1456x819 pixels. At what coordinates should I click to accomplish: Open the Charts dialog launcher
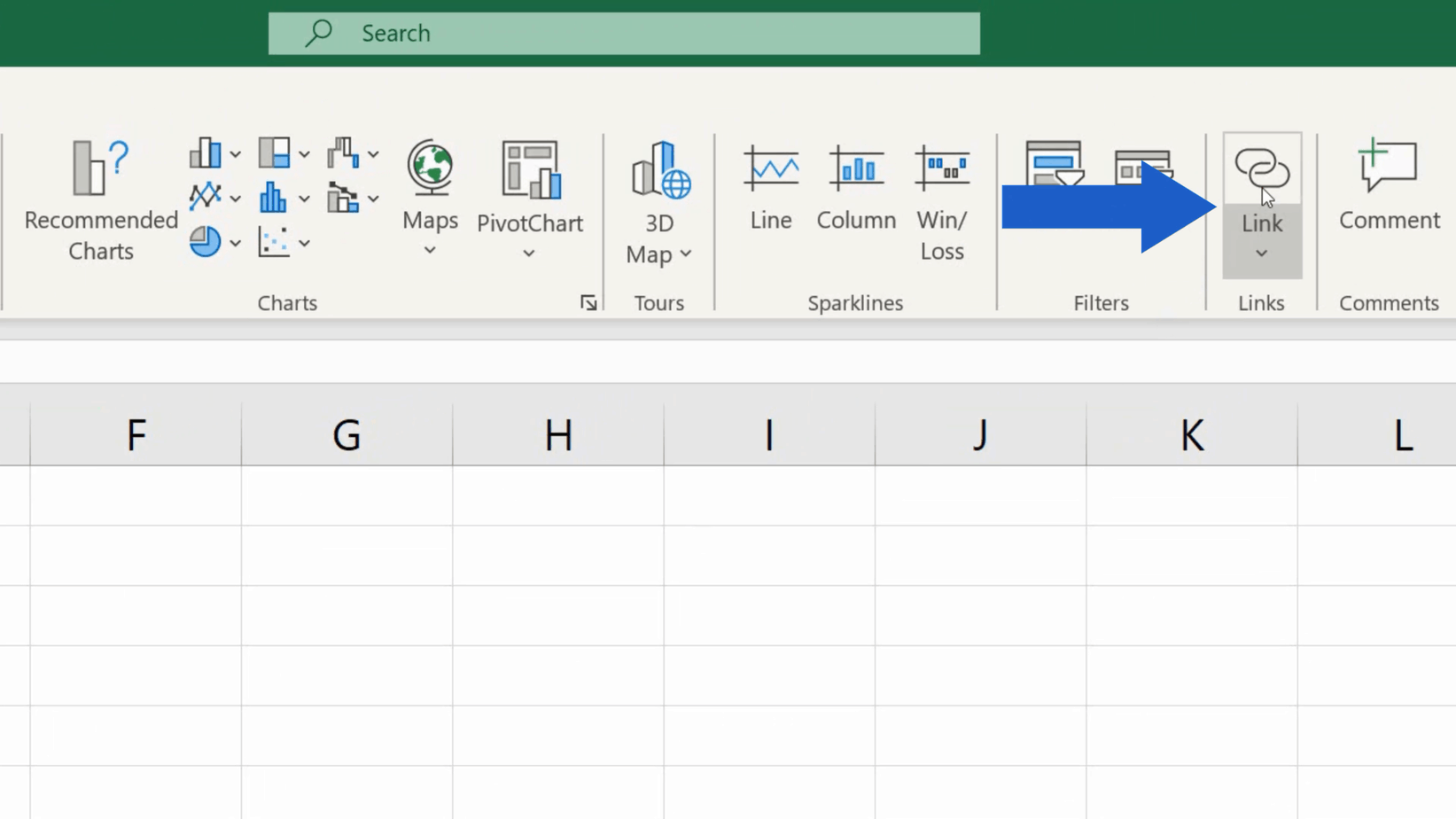pos(588,302)
